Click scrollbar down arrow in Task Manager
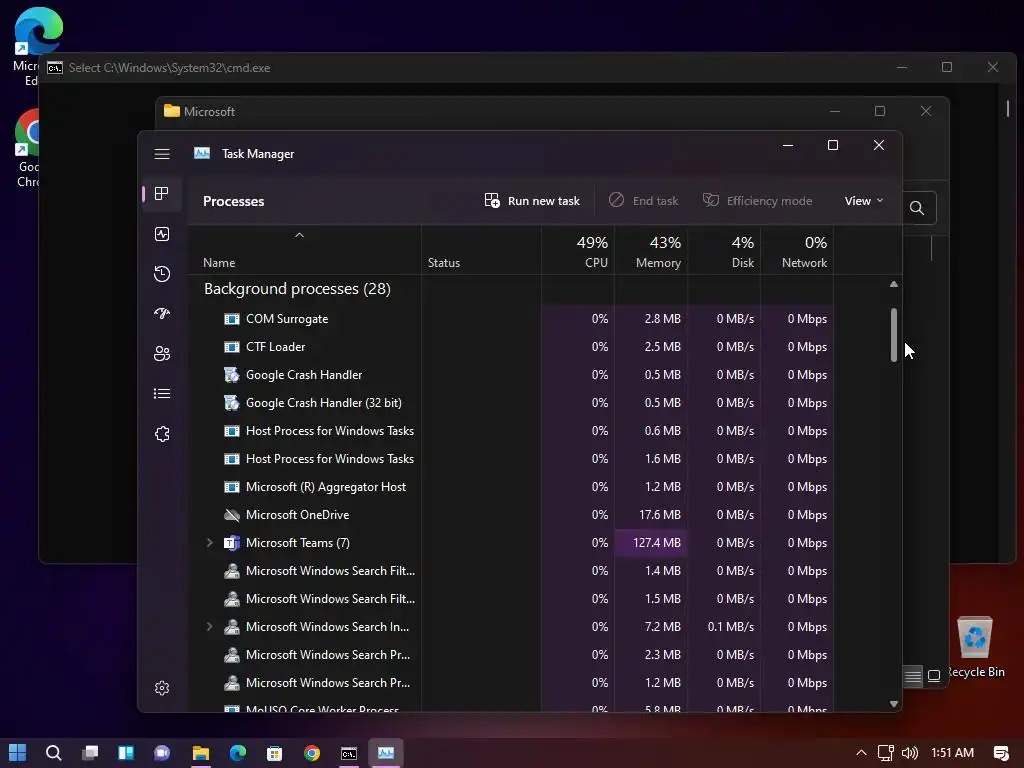1024x768 pixels. click(893, 703)
